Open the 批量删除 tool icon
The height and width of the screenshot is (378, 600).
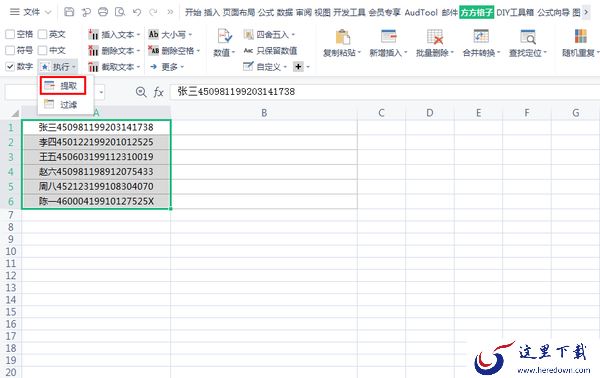(x=435, y=37)
